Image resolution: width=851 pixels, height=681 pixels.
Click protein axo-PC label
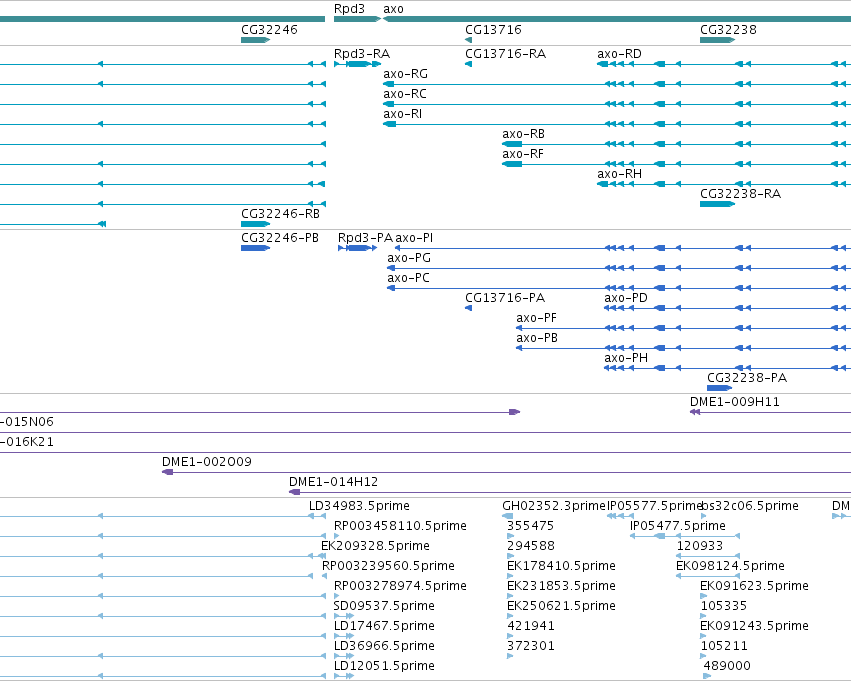coord(408,278)
